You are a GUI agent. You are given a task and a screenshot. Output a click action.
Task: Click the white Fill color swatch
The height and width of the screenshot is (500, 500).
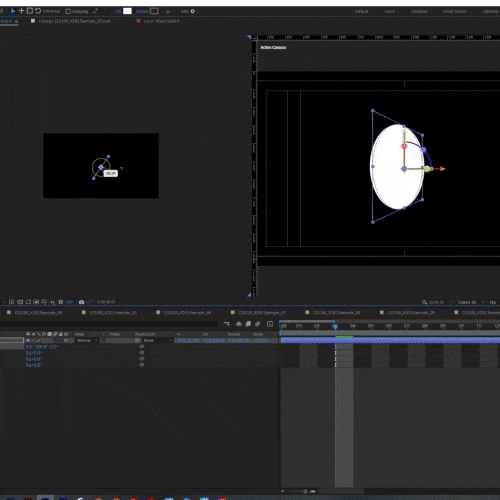pyautogui.click(x=127, y=11)
